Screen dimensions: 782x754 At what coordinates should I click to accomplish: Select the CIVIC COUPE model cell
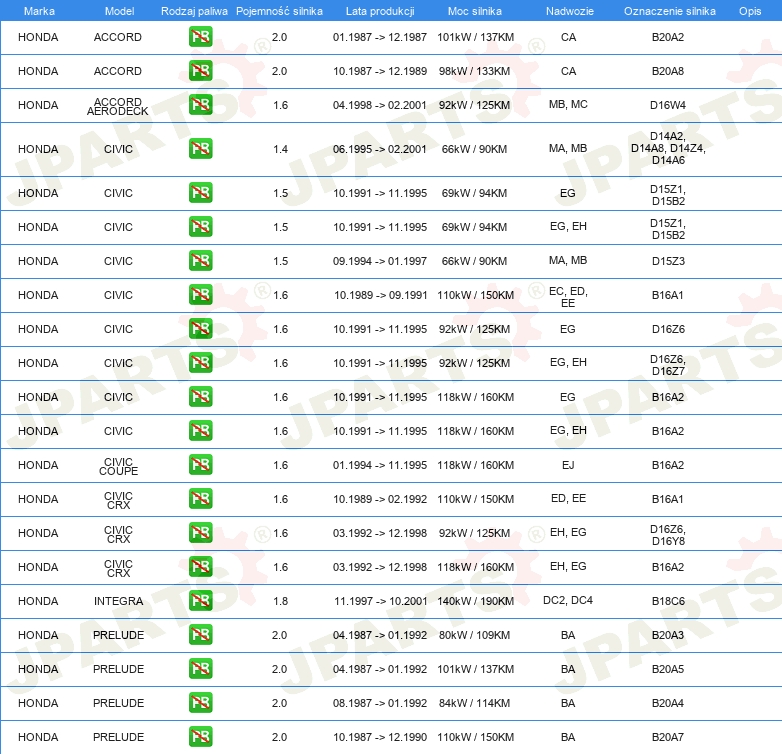[118, 466]
